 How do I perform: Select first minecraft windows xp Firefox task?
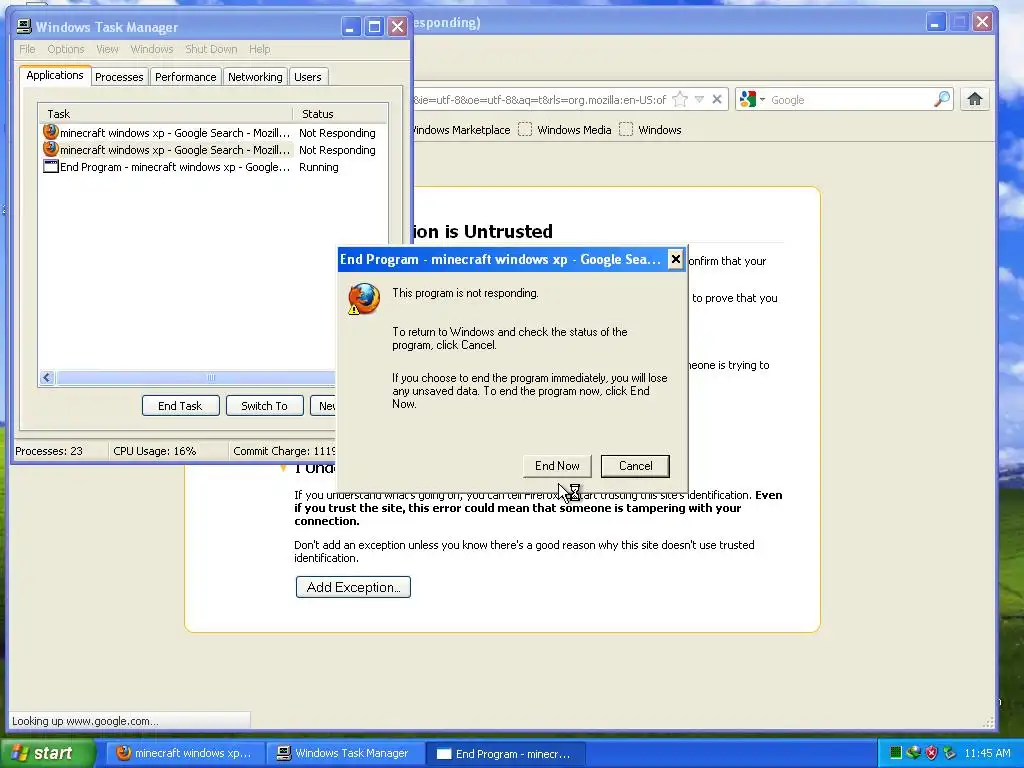point(213,133)
